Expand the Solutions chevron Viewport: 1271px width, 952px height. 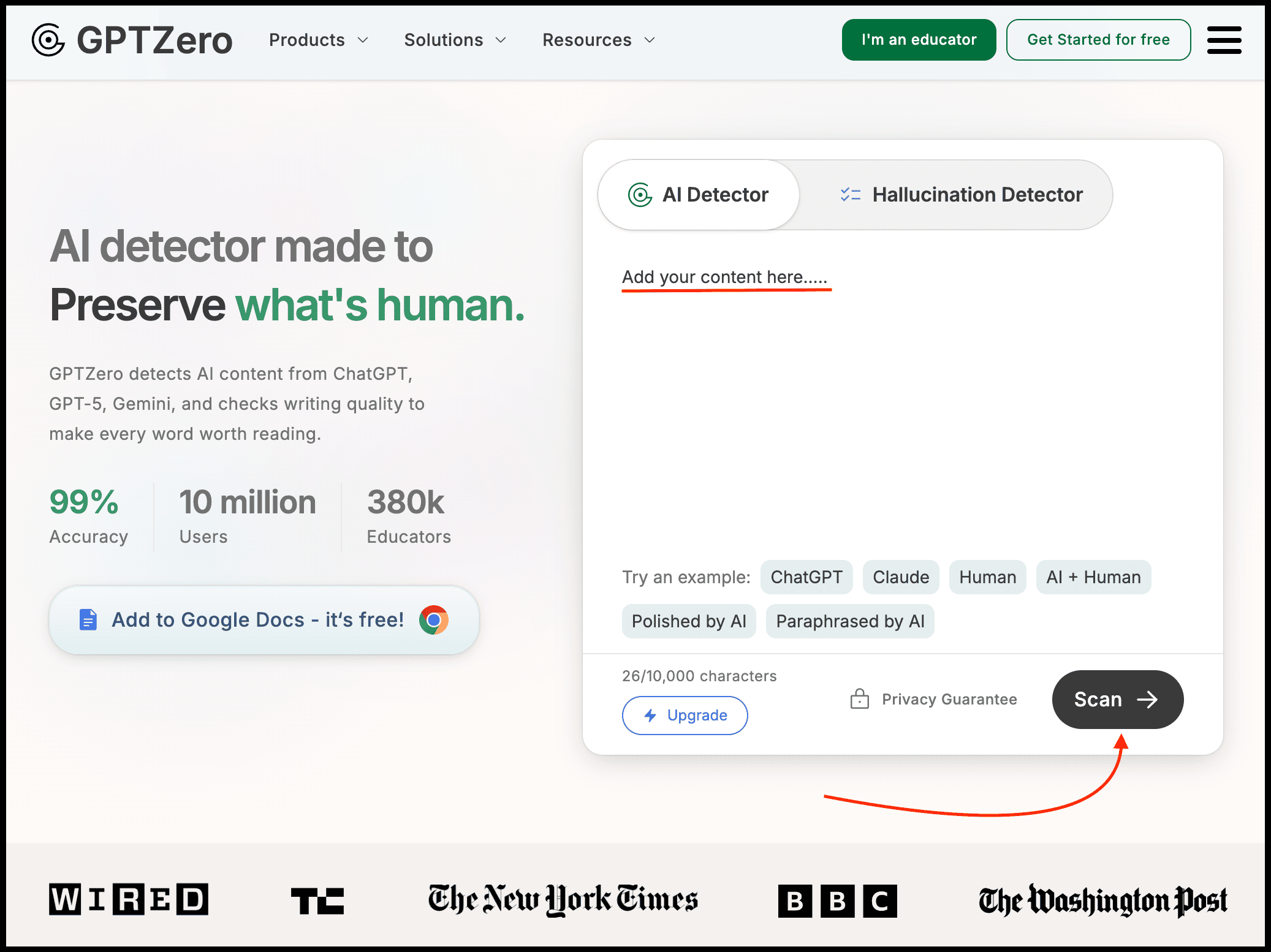tap(501, 40)
